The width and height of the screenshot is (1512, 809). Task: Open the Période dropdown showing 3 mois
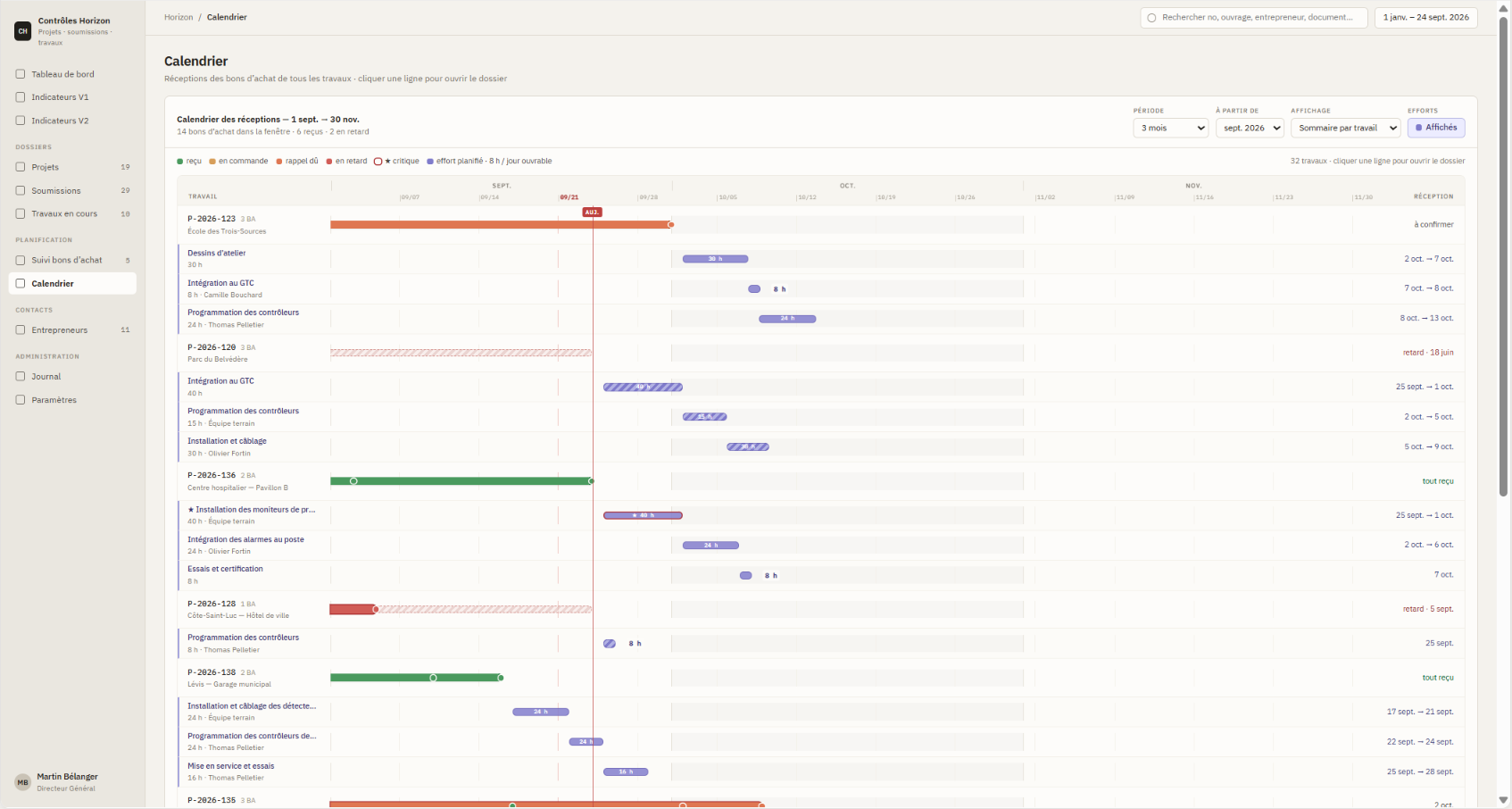[x=1171, y=128]
